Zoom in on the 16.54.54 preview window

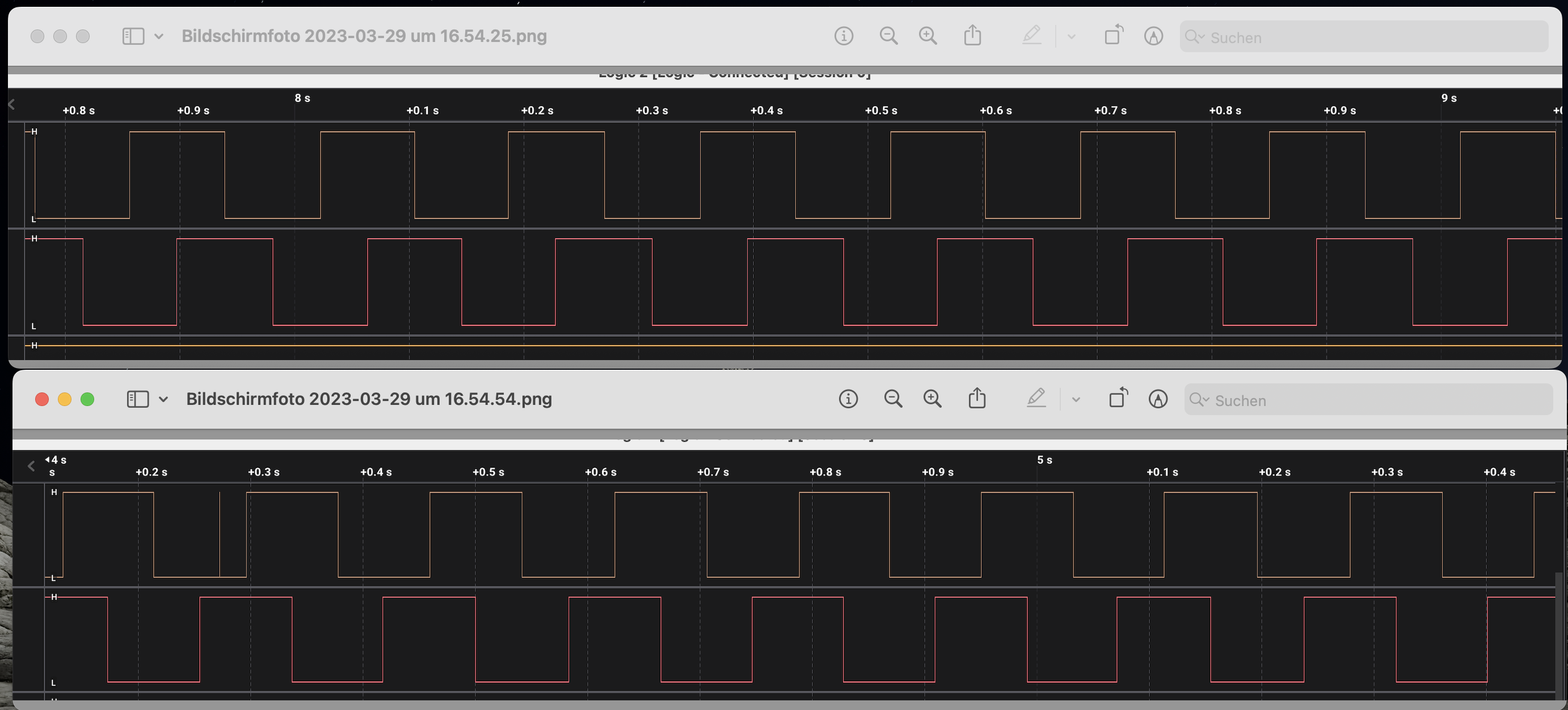point(932,399)
